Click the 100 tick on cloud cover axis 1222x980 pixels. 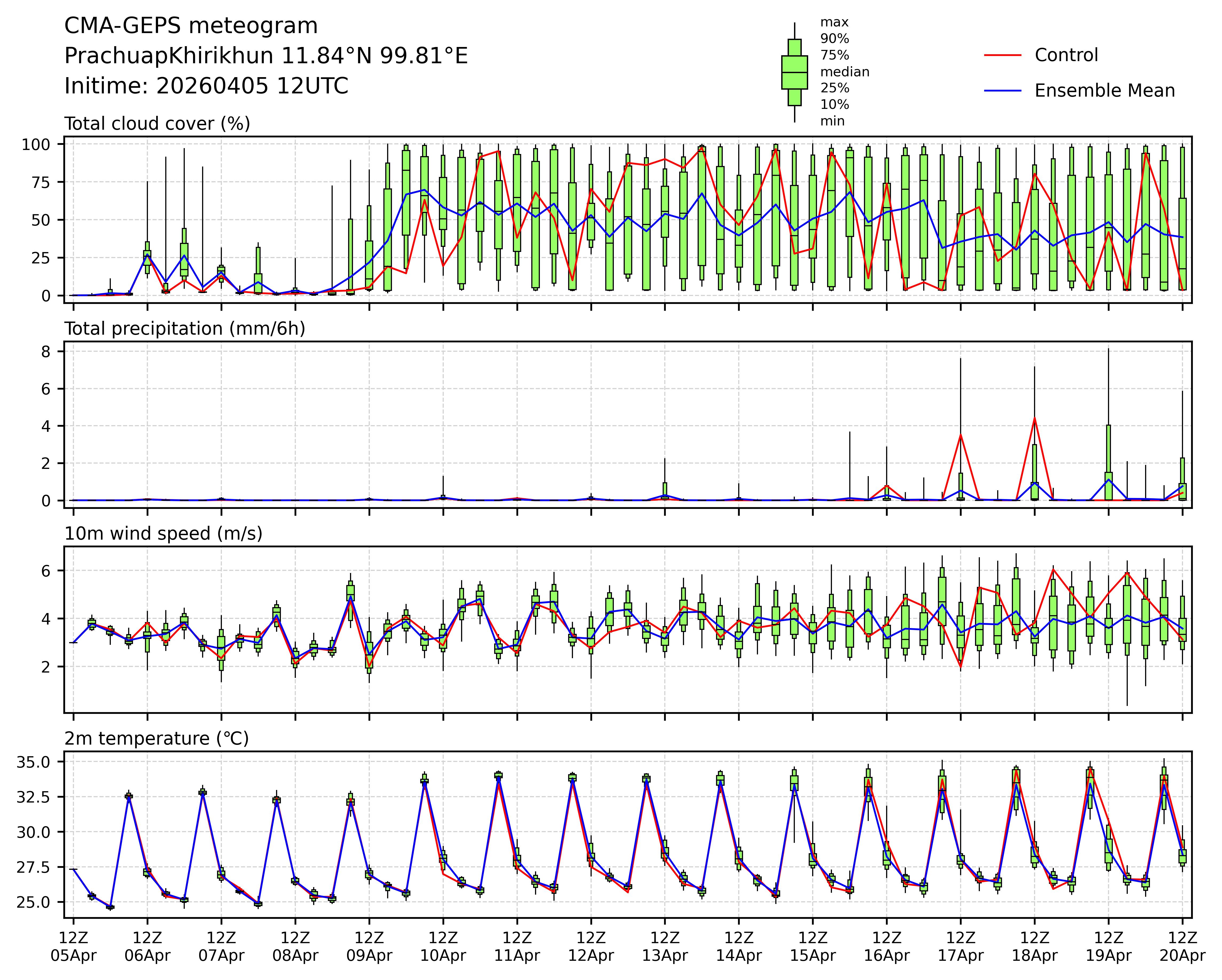click(x=36, y=145)
